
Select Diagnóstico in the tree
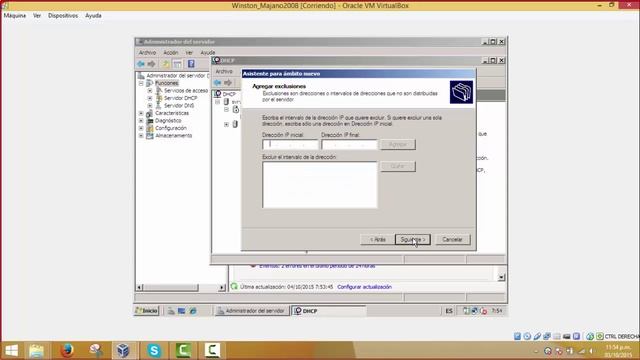[168, 120]
